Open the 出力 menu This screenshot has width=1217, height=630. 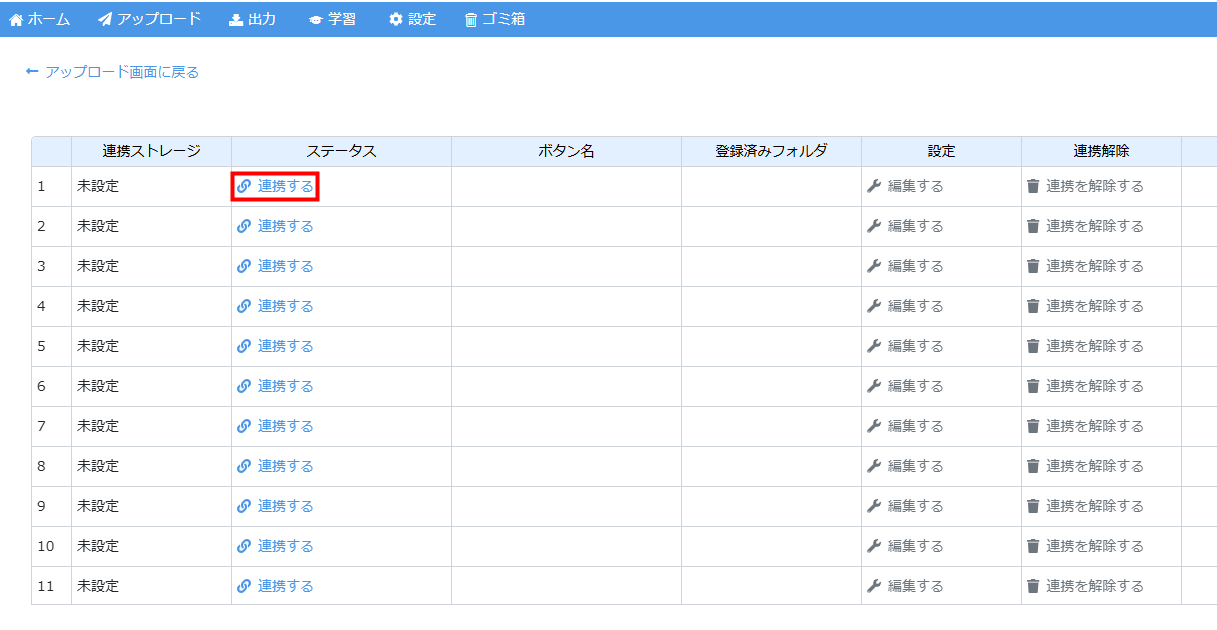coord(252,19)
